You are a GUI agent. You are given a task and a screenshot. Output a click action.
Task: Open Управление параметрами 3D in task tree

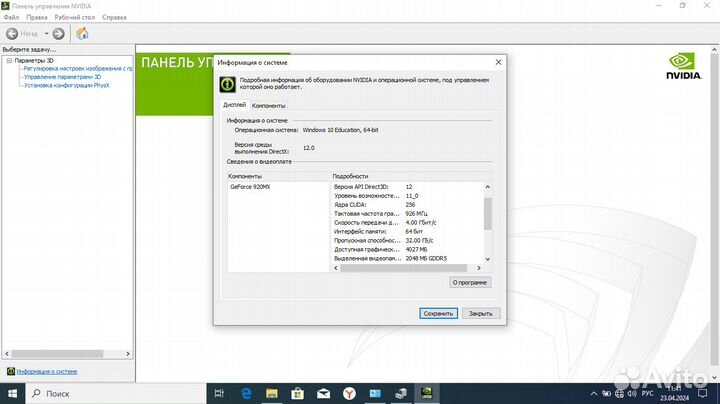coord(62,76)
